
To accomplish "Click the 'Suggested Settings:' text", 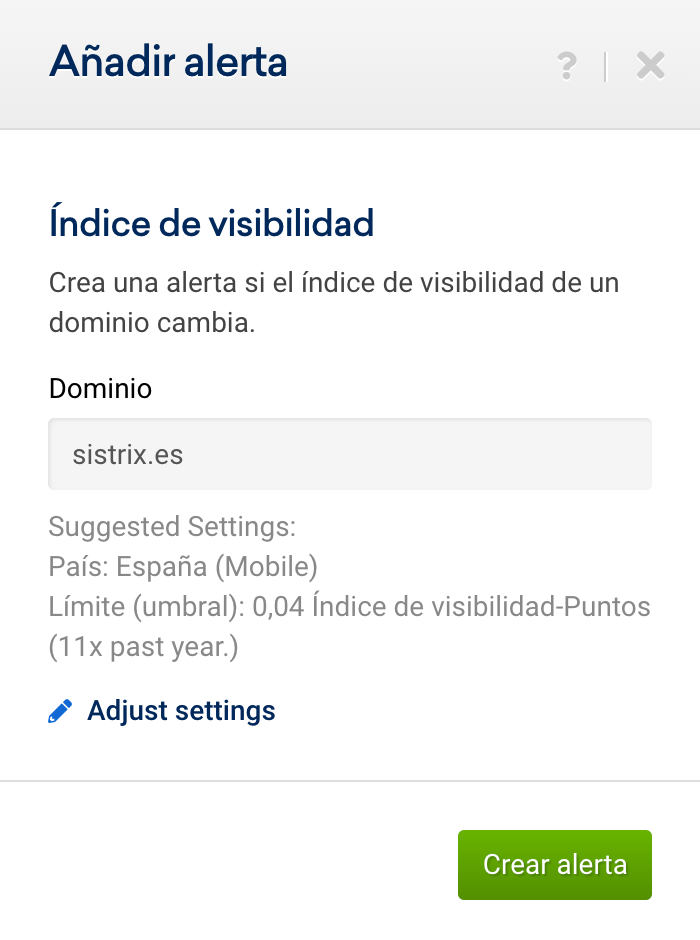I will point(172,526).
